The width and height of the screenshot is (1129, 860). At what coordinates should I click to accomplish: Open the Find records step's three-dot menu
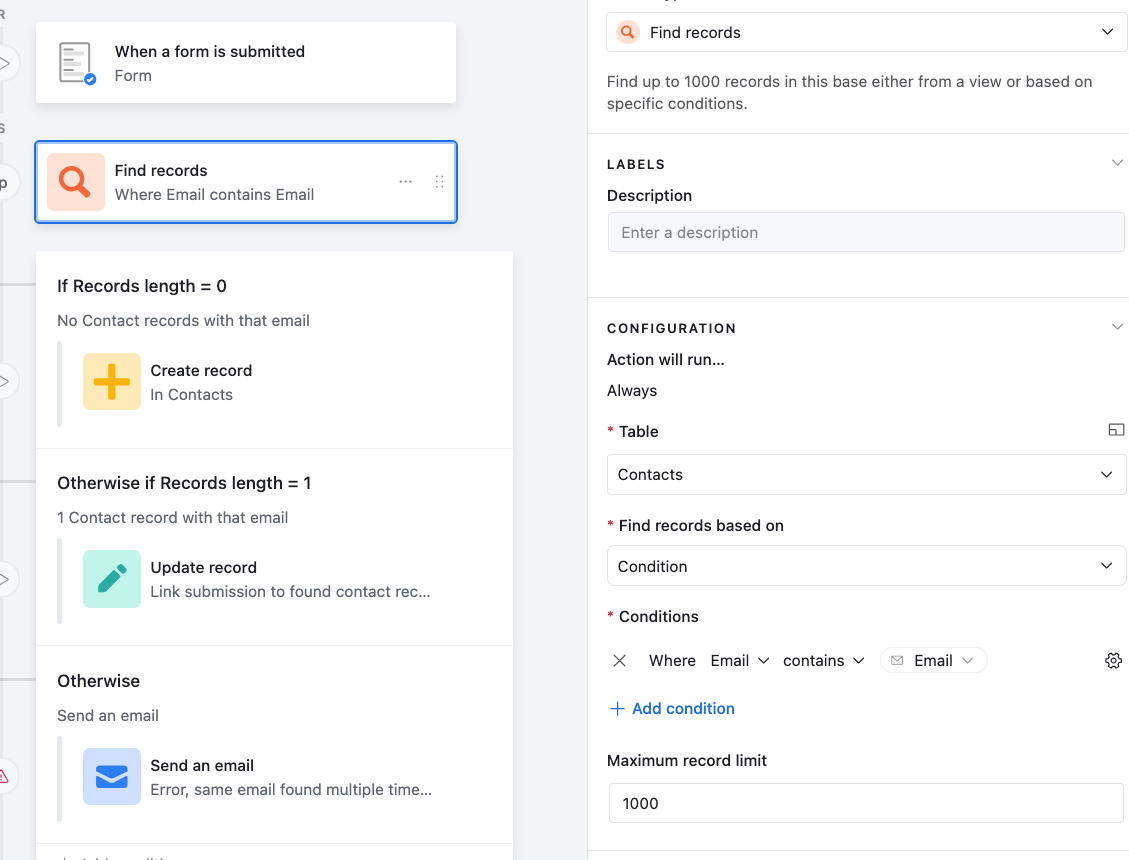[405, 182]
